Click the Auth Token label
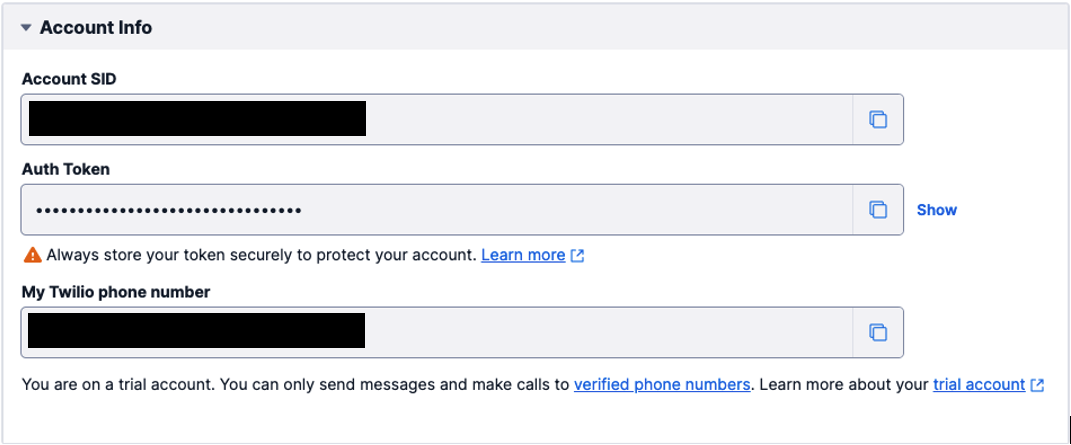Screen dimensions: 1071x445 (x=66, y=169)
